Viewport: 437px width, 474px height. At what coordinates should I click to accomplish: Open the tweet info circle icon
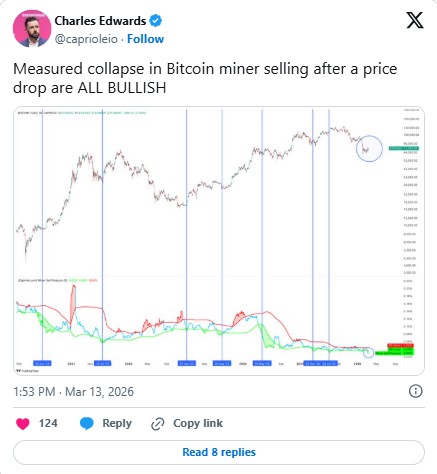tap(415, 391)
